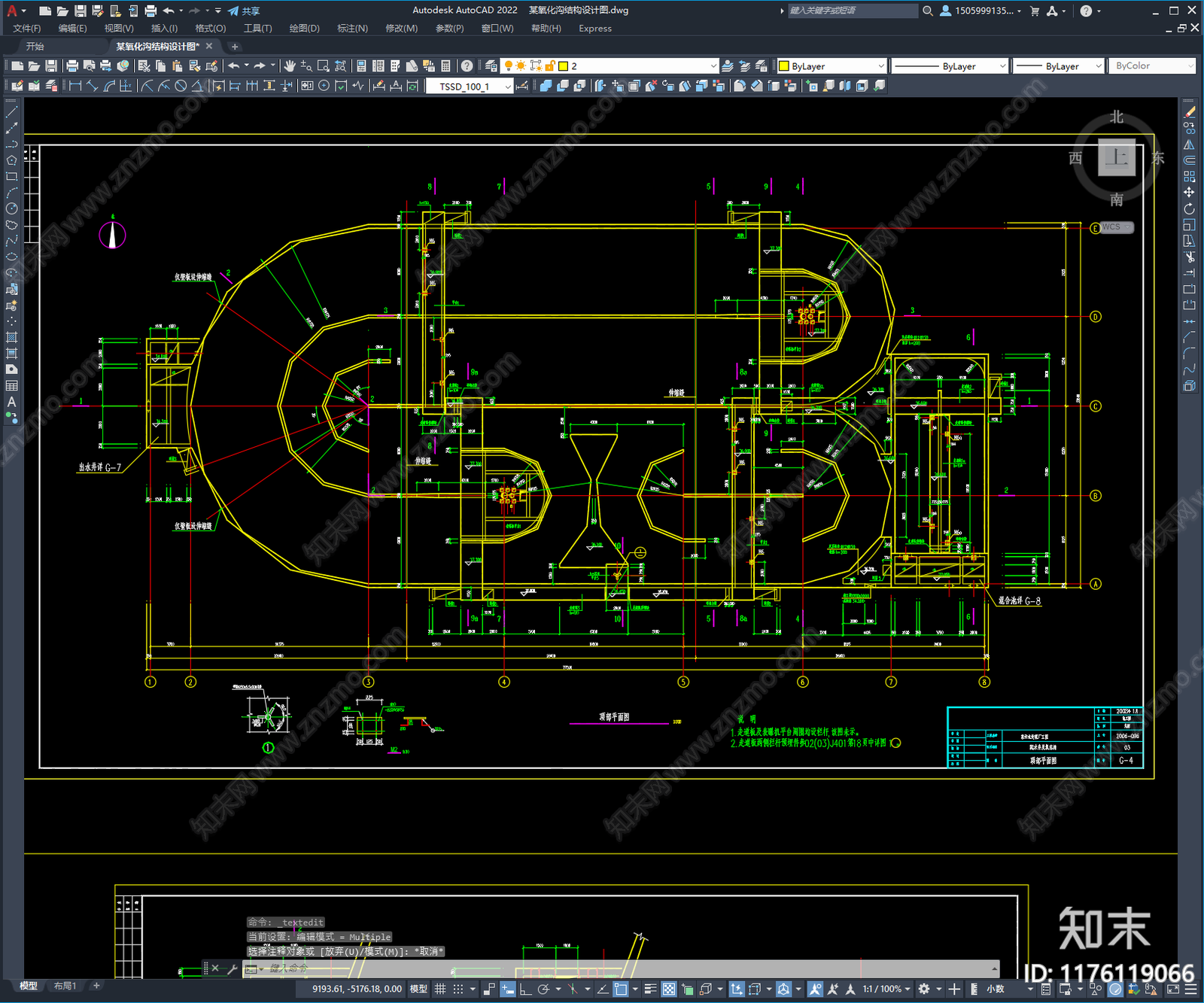This screenshot has width=1204, height=1003.
Task: Click the Pan hand icon
Action: [290, 66]
